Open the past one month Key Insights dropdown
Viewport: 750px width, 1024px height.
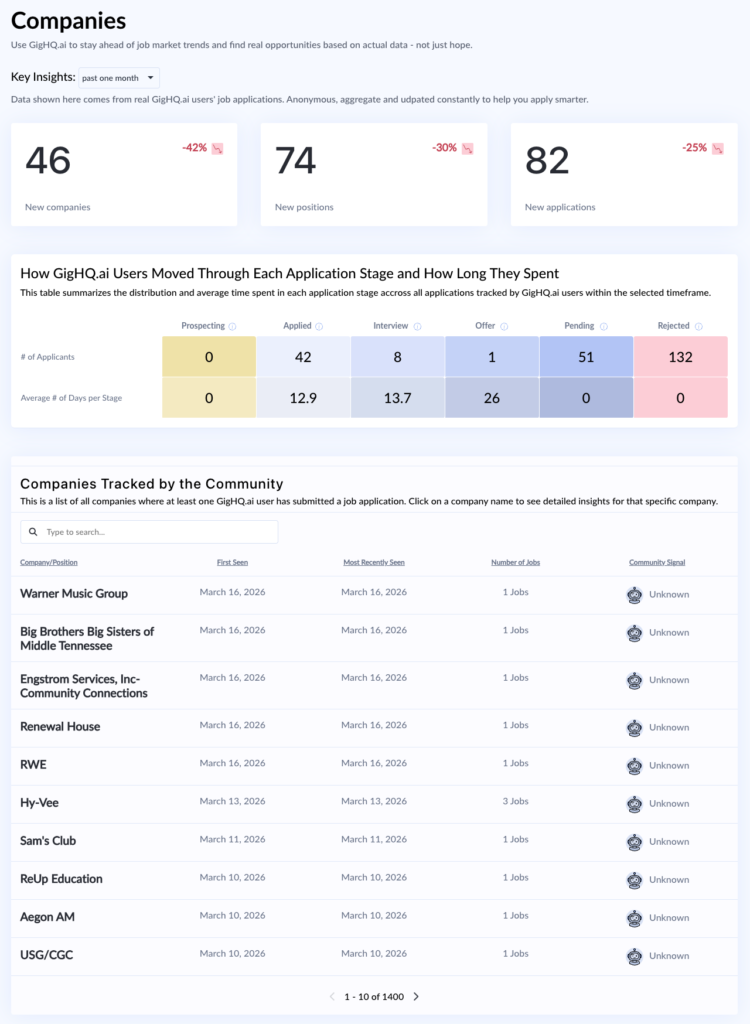[118, 77]
